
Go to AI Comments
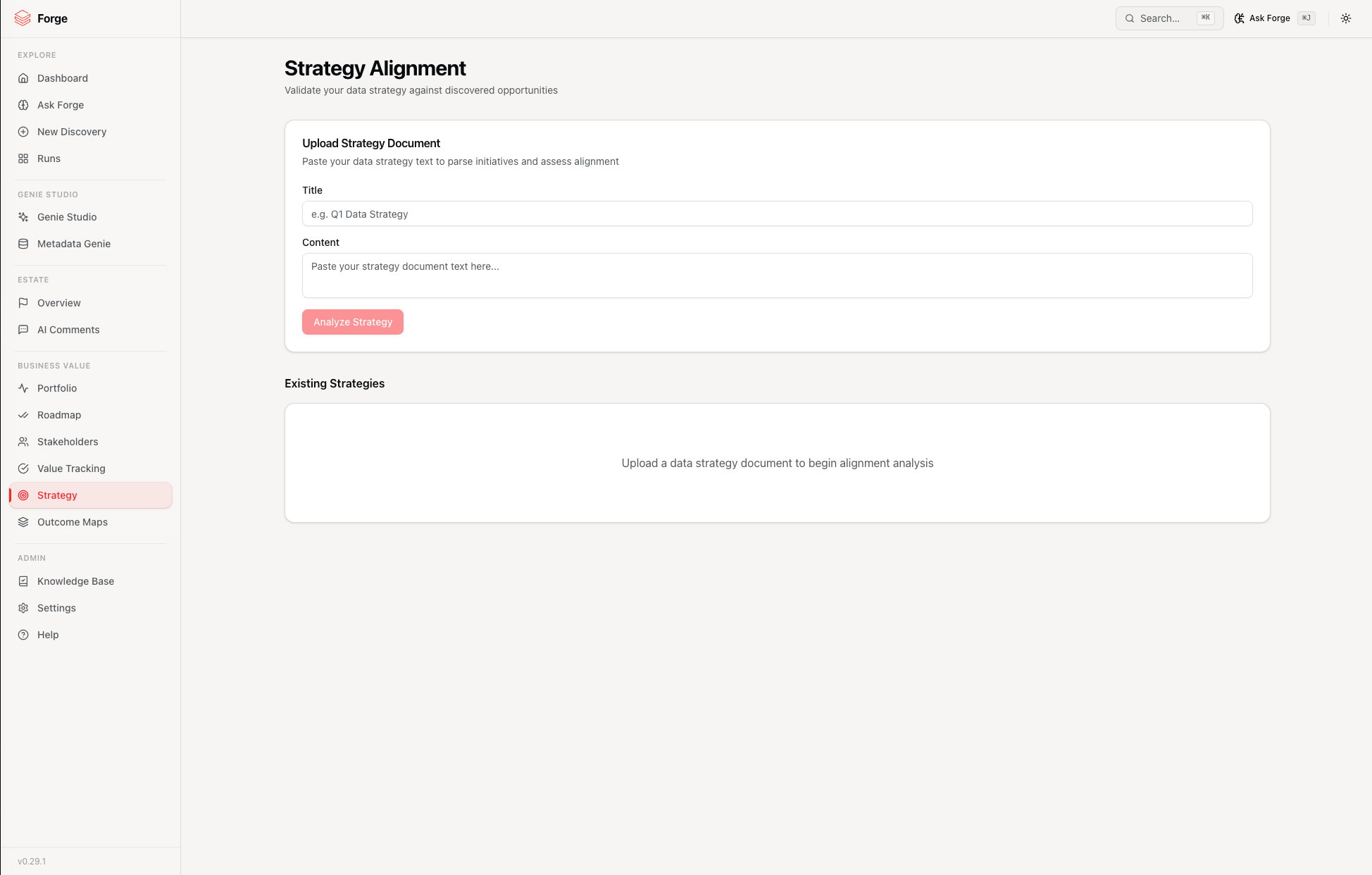tap(91, 330)
